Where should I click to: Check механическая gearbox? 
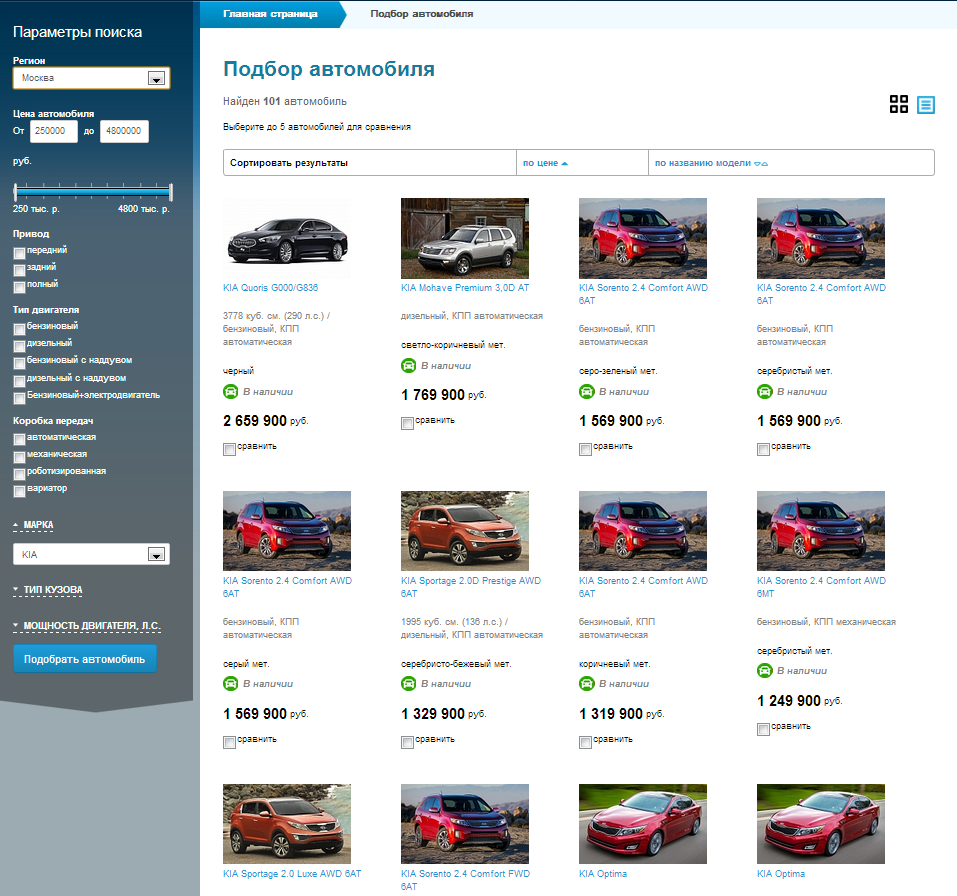20,457
